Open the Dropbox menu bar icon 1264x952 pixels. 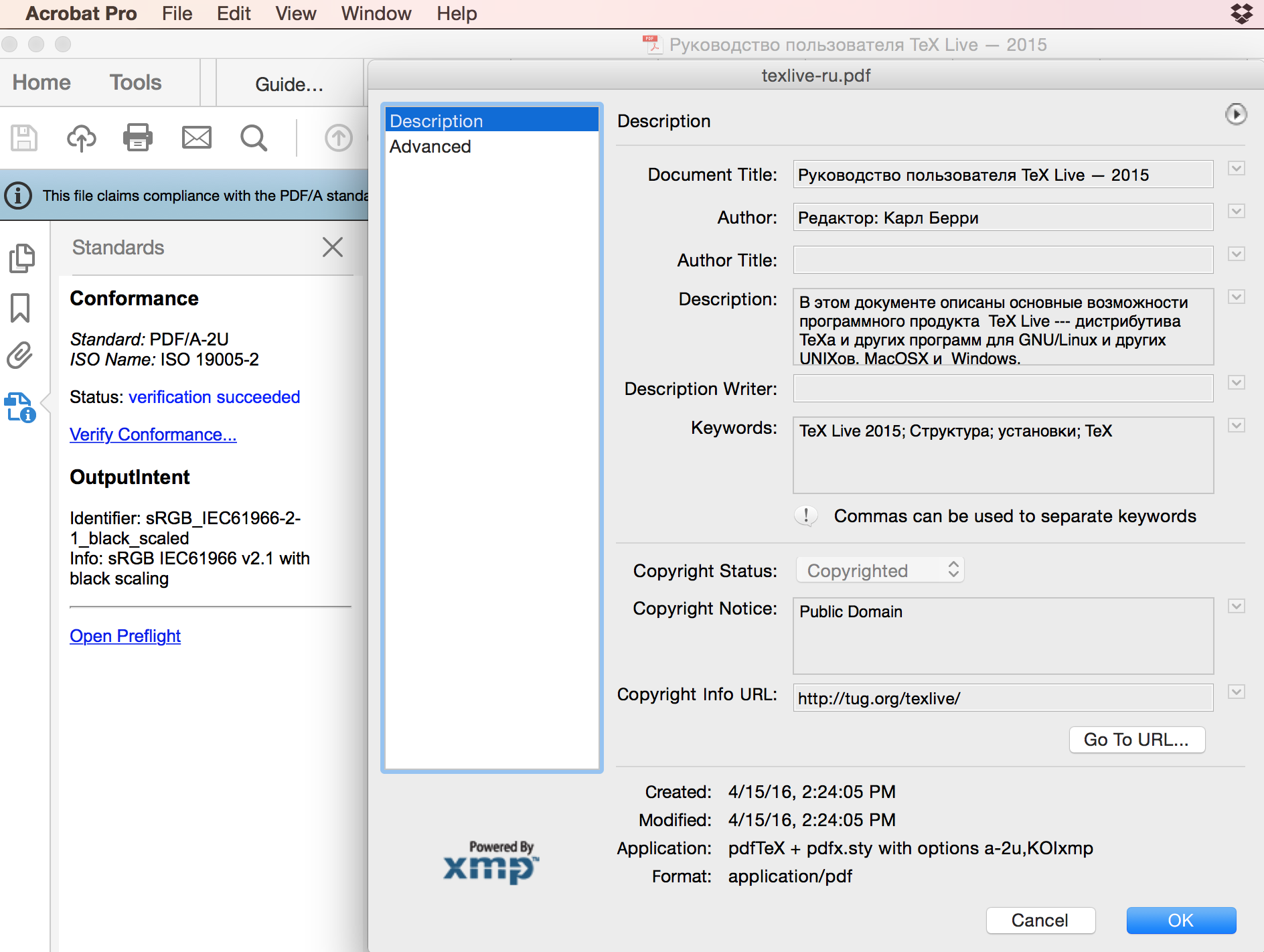click(x=1241, y=13)
